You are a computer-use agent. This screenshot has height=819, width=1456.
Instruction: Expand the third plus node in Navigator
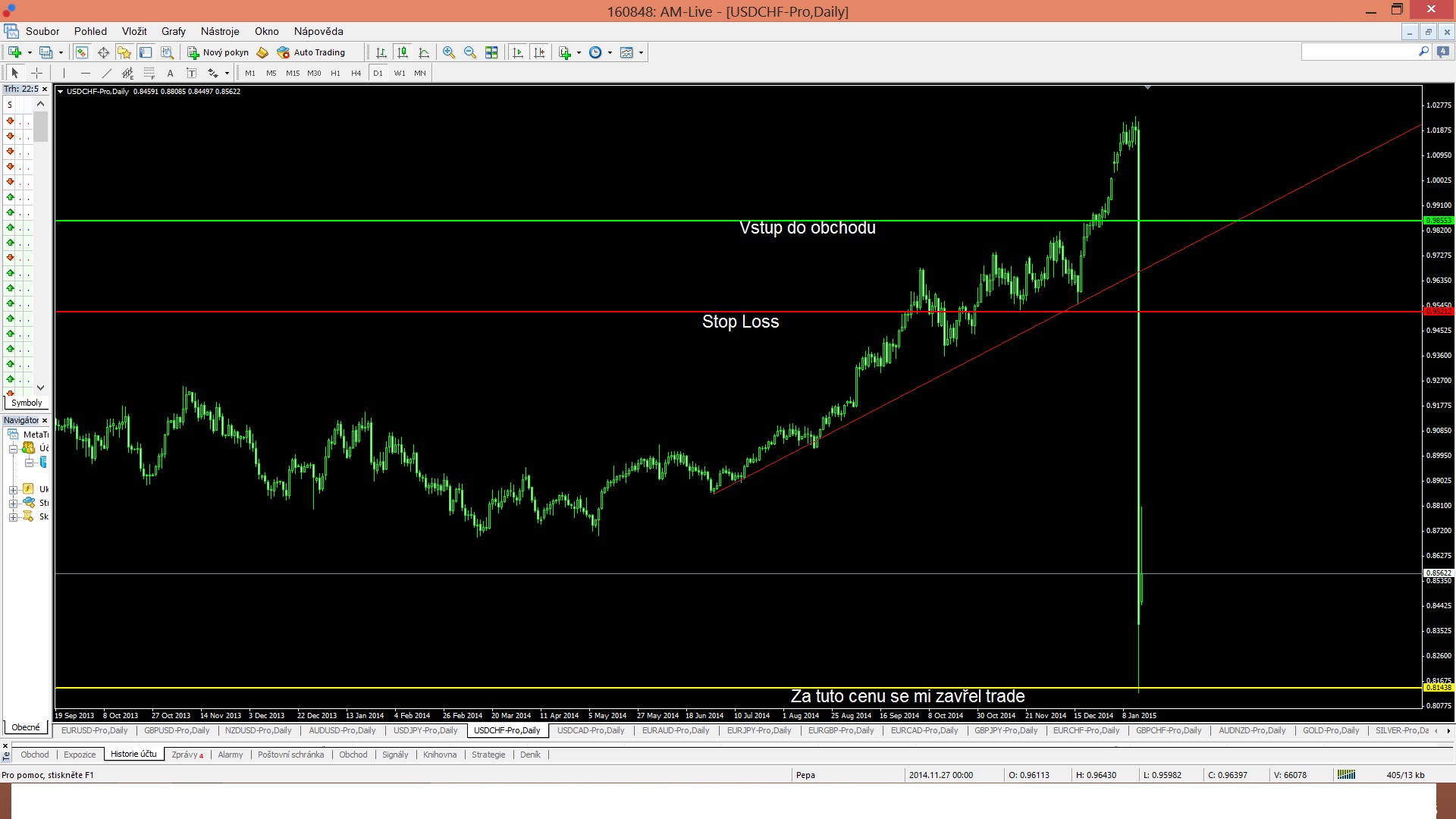click(13, 517)
